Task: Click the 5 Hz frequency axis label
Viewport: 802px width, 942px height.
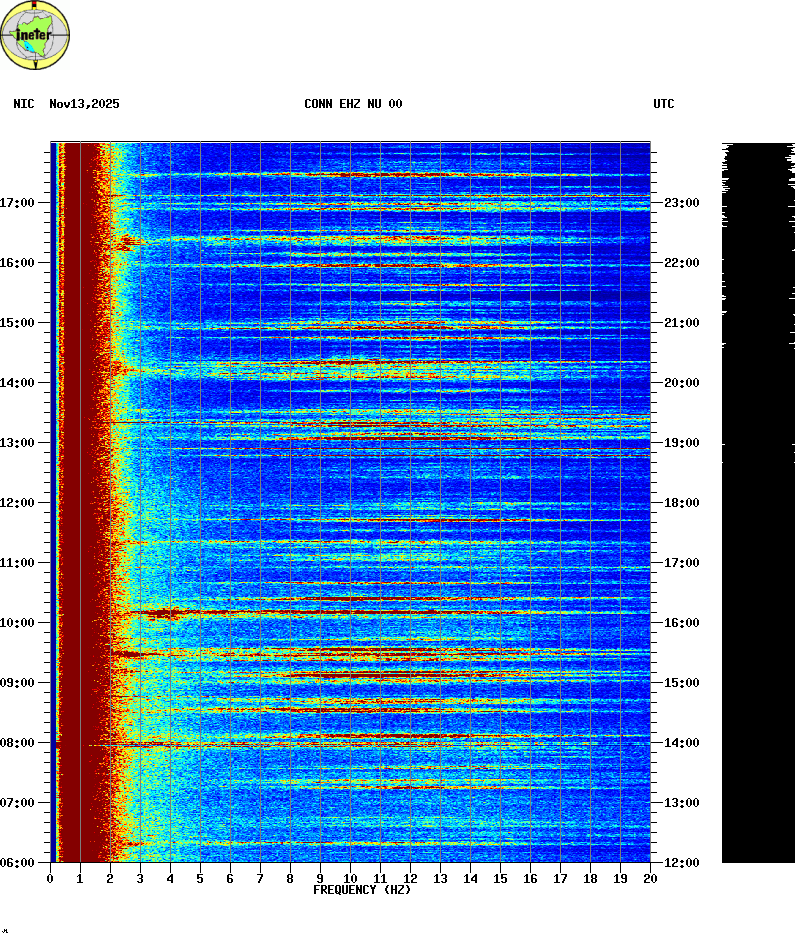Action: click(200, 879)
